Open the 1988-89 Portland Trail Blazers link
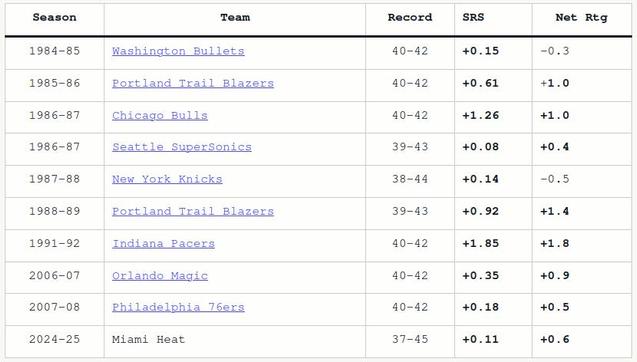 click(x=193, y=211)
